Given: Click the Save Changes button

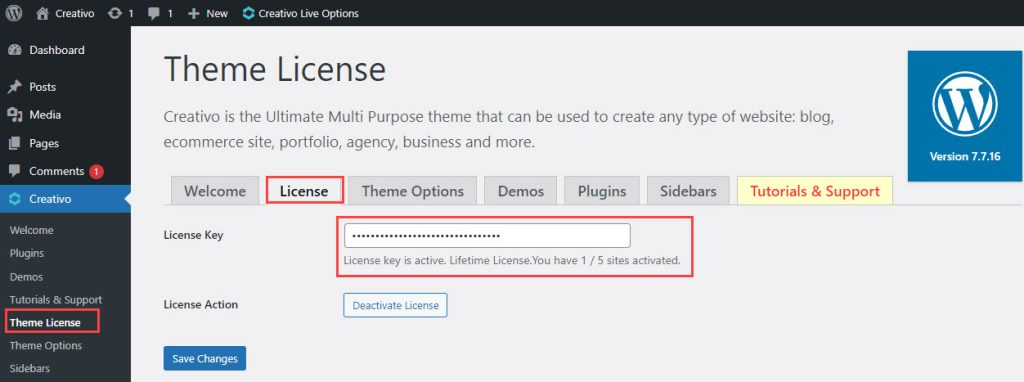Looking at the screenshot, I should (204, 358).
